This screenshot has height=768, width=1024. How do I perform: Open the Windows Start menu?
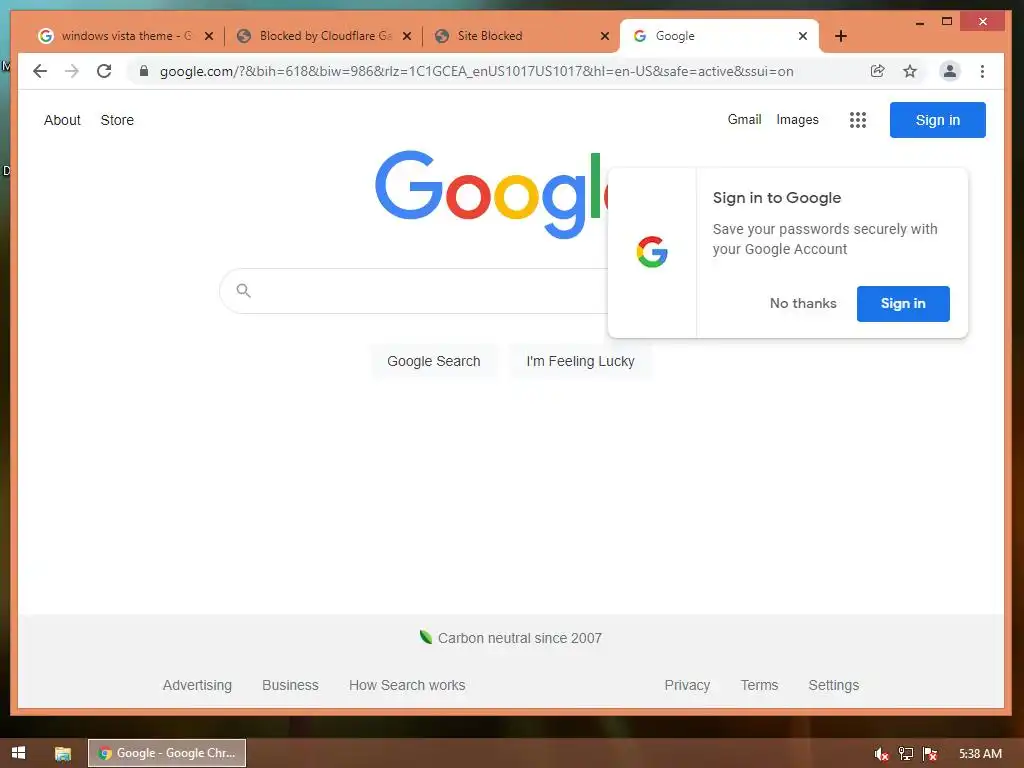[18, 753]
